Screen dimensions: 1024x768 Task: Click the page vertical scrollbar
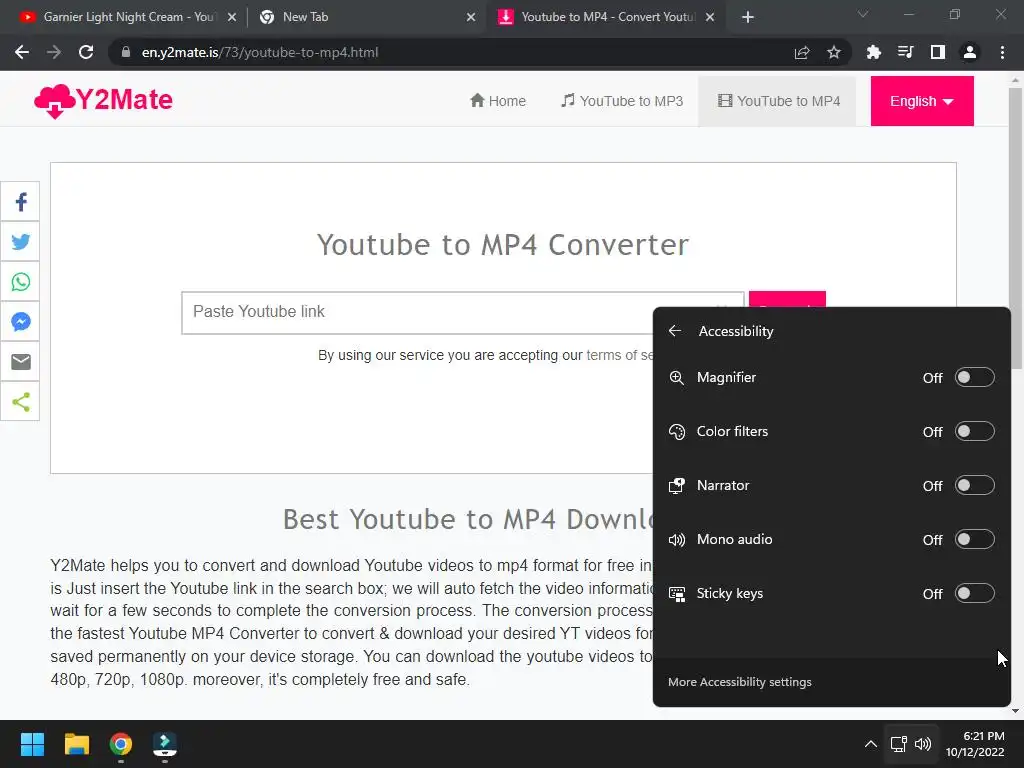(1015, 229)
